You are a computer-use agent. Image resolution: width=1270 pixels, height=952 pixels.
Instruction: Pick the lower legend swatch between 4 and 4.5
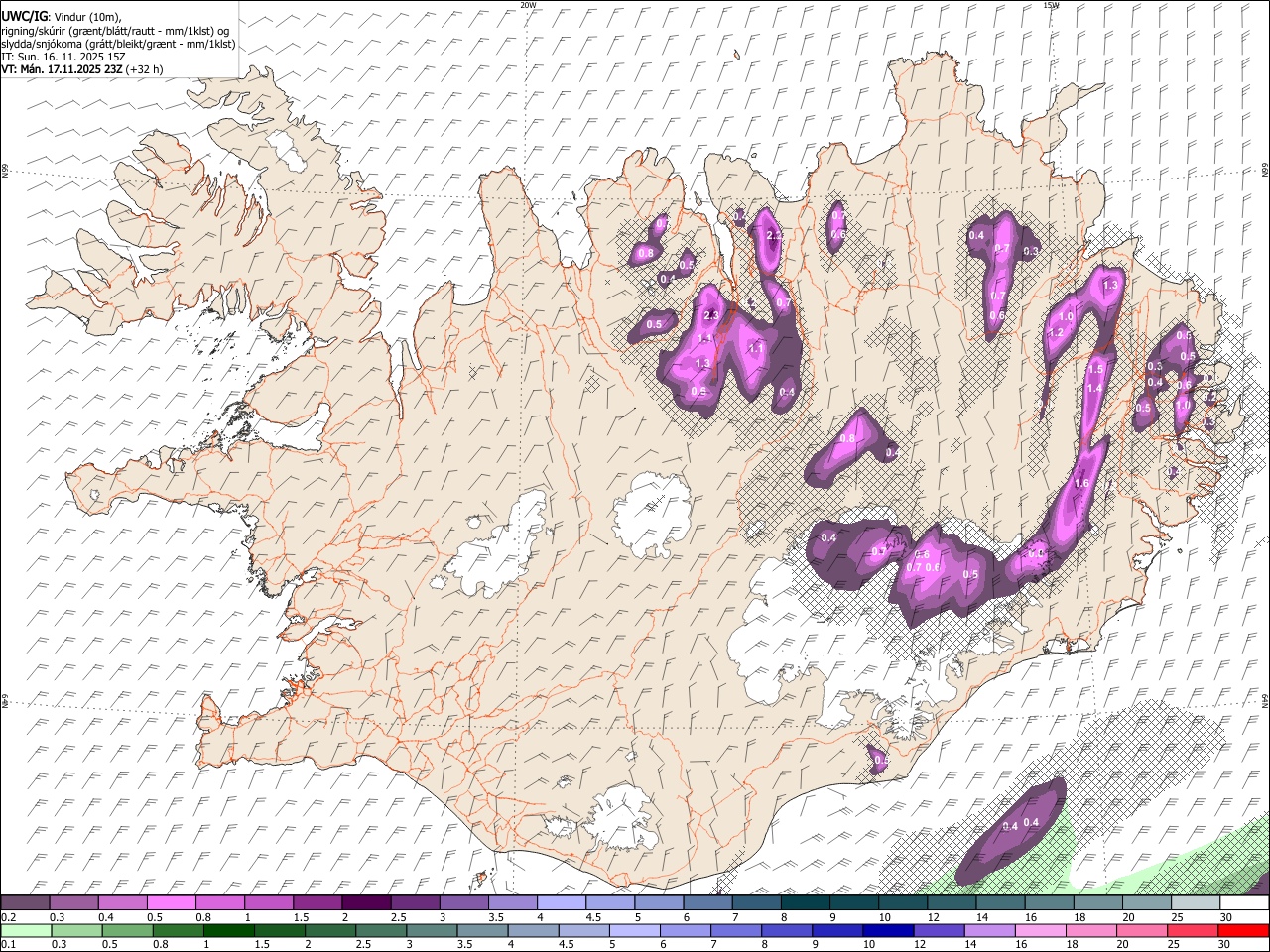(x=532, y=931)
